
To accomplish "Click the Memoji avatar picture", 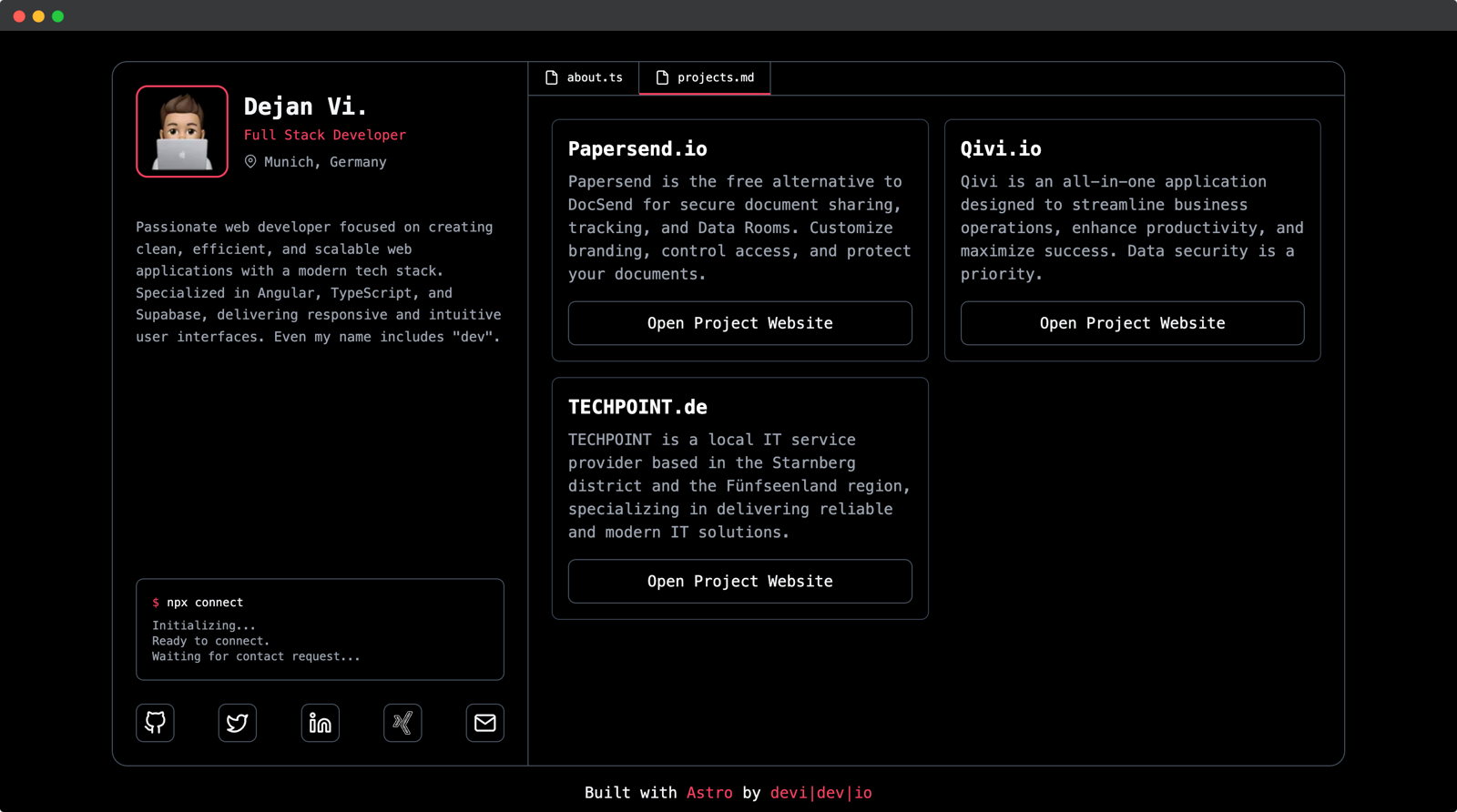I will click(x=182, y=131).
